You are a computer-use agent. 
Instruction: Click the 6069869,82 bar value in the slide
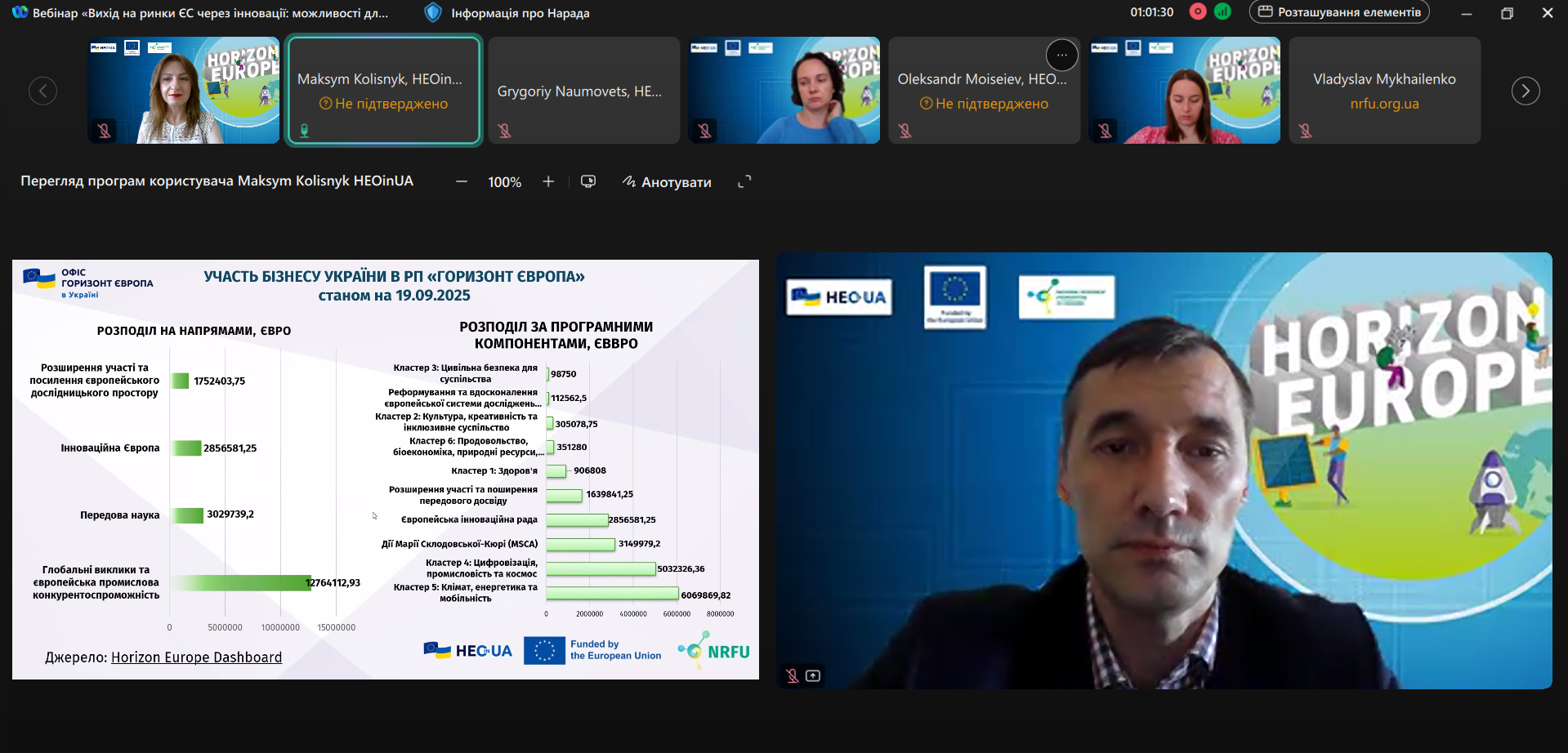coord(706,595)
